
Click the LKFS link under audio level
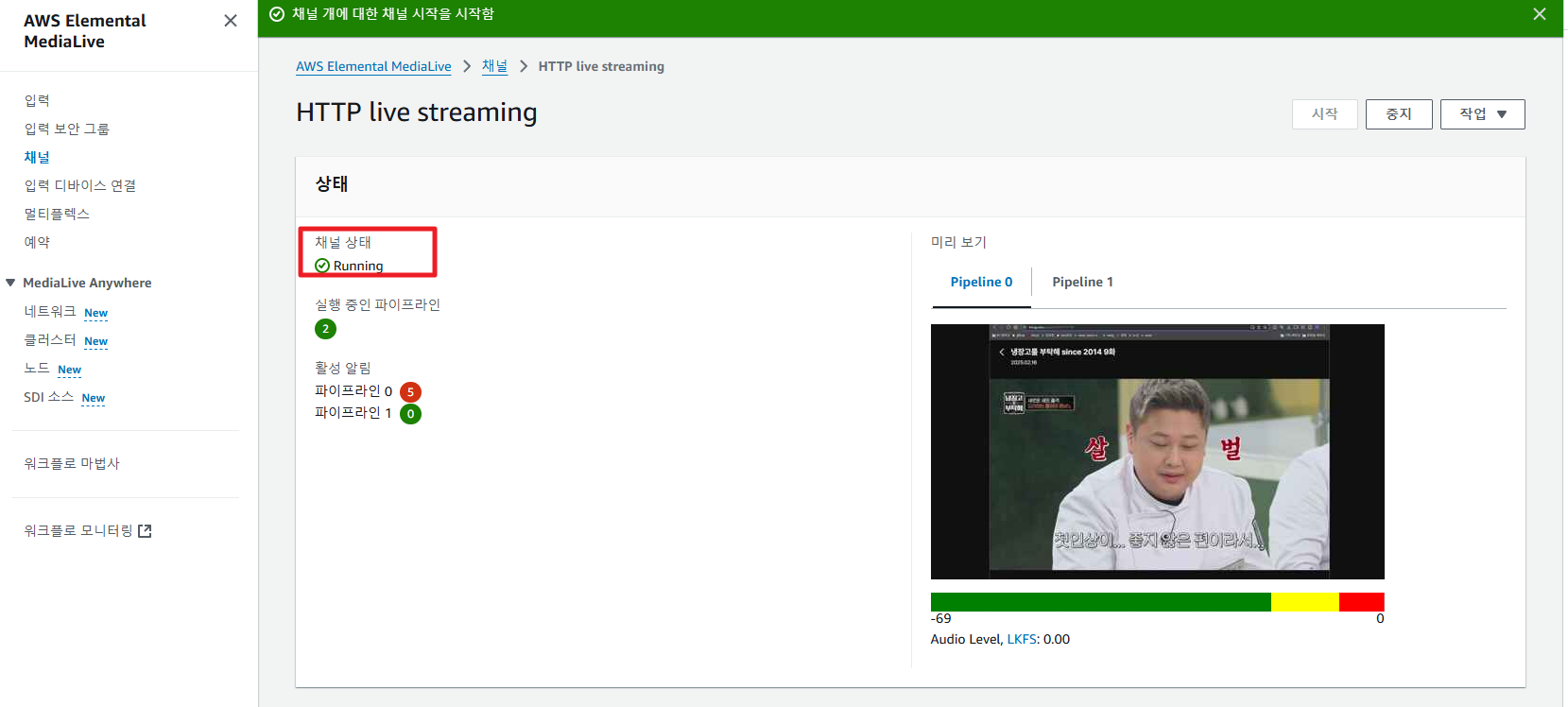coord(1021,639)
